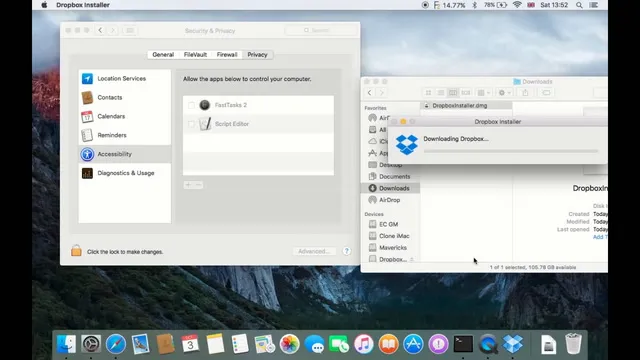
Task: Open AirDrop below Downloads in Finder sidebar
Action: click(x=390, y=200)
